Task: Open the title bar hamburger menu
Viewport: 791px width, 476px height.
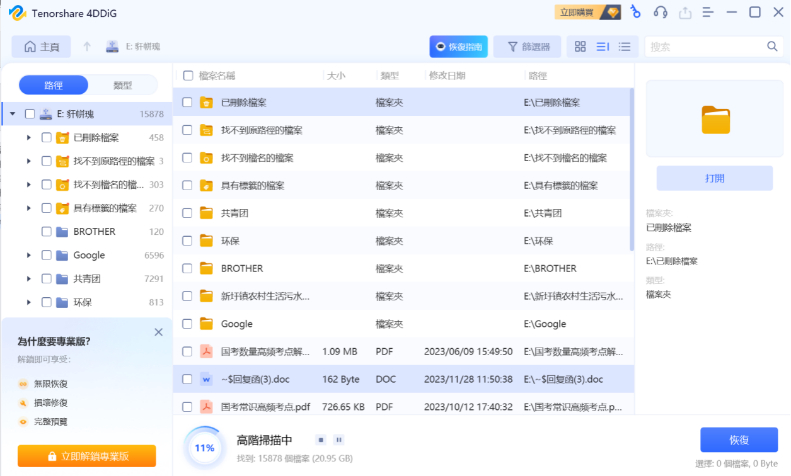Action: pyautogui.click(x=709, y=12)
